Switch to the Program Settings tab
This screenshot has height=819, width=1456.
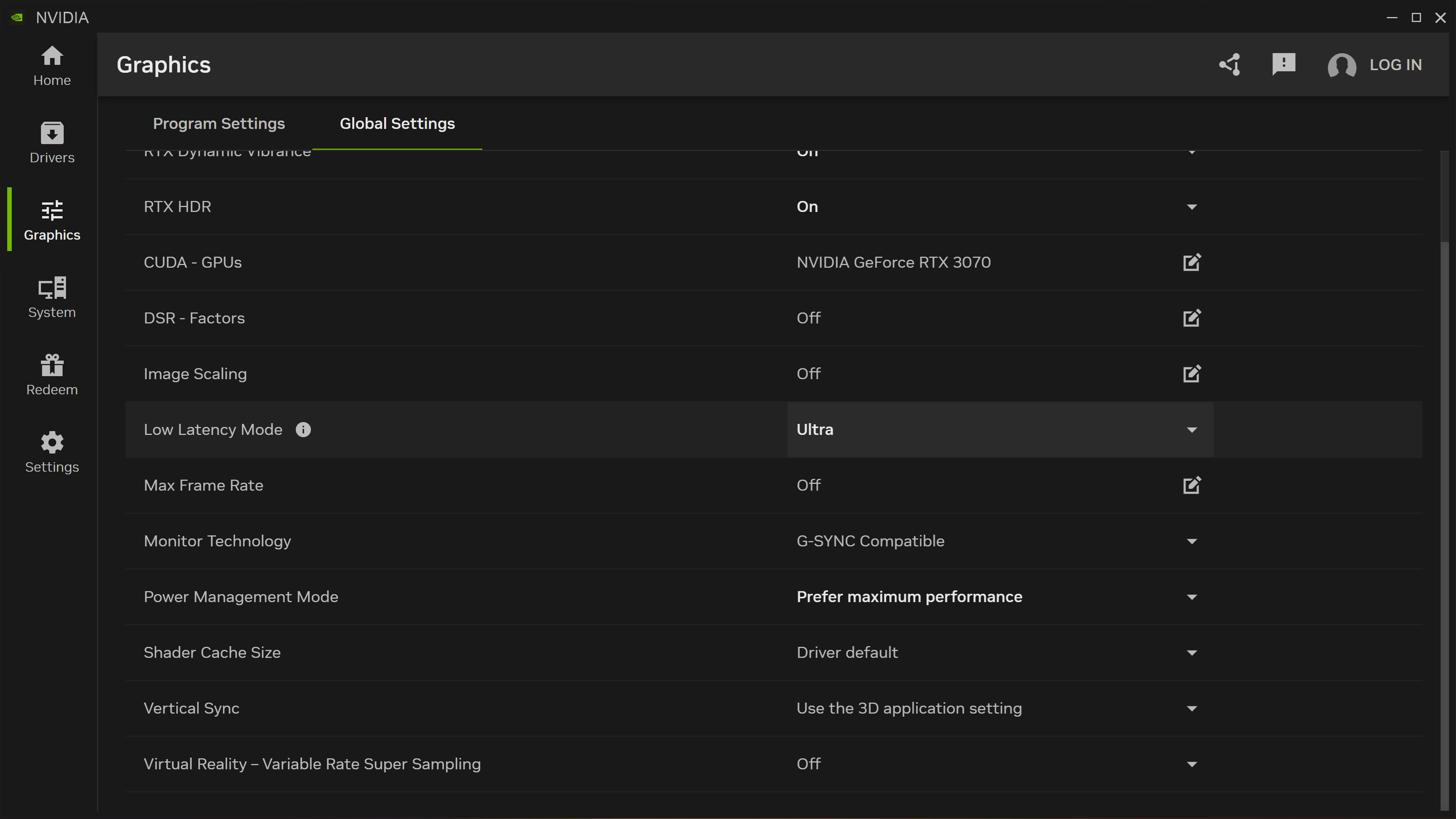(x=219, y=123)
